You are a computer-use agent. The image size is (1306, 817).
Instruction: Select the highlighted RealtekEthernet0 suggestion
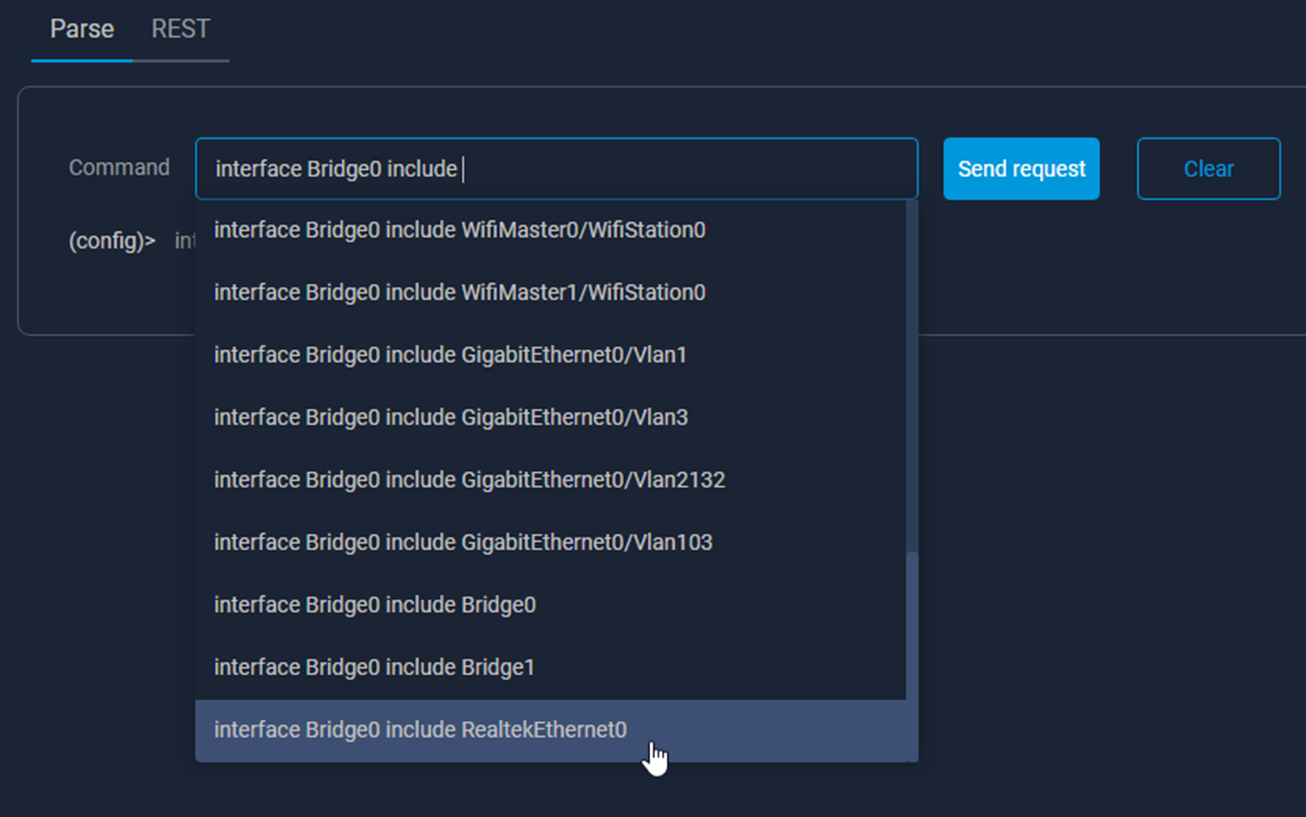tap(420, 730)
